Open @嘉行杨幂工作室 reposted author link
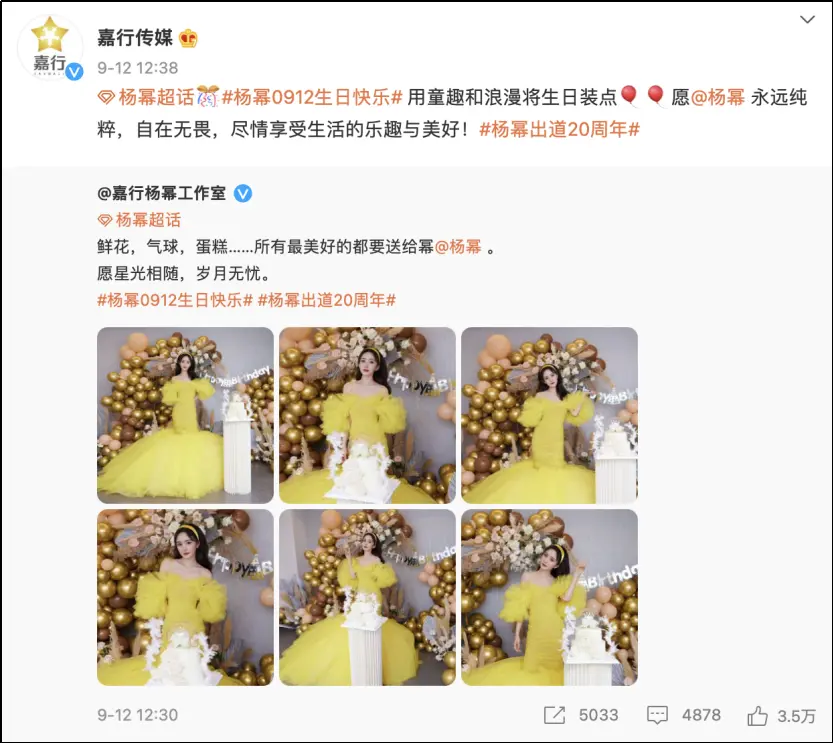 point(162,193)
